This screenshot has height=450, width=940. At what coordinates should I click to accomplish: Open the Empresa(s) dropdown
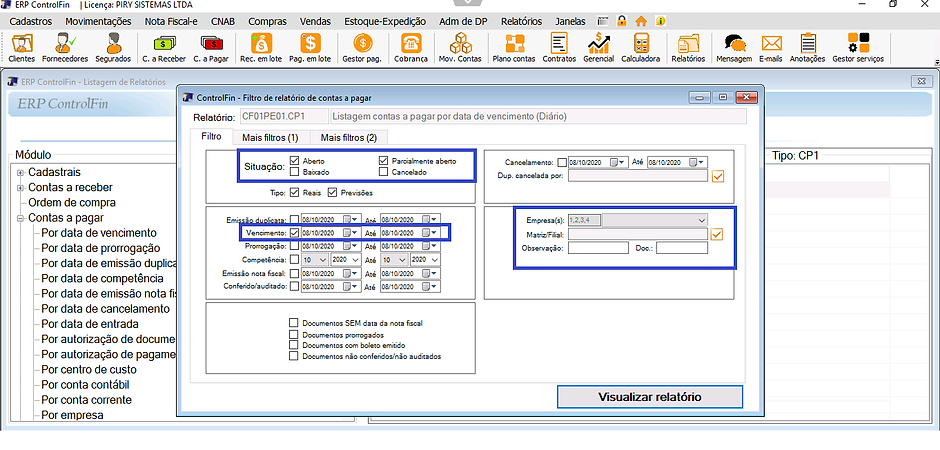click(x=702, y=220)
